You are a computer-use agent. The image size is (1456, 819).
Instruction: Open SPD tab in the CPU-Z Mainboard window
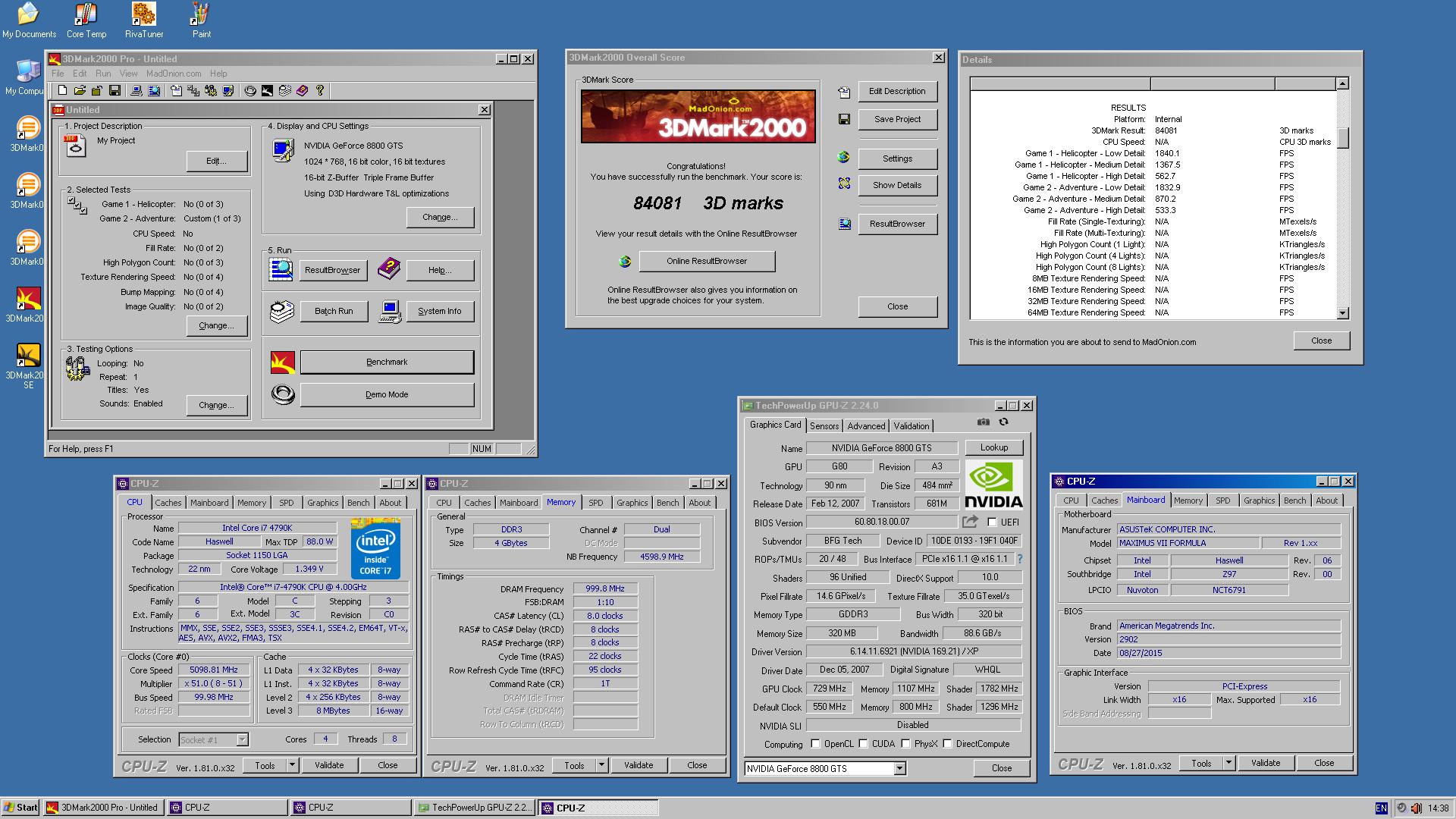(x=1223, y=500)
